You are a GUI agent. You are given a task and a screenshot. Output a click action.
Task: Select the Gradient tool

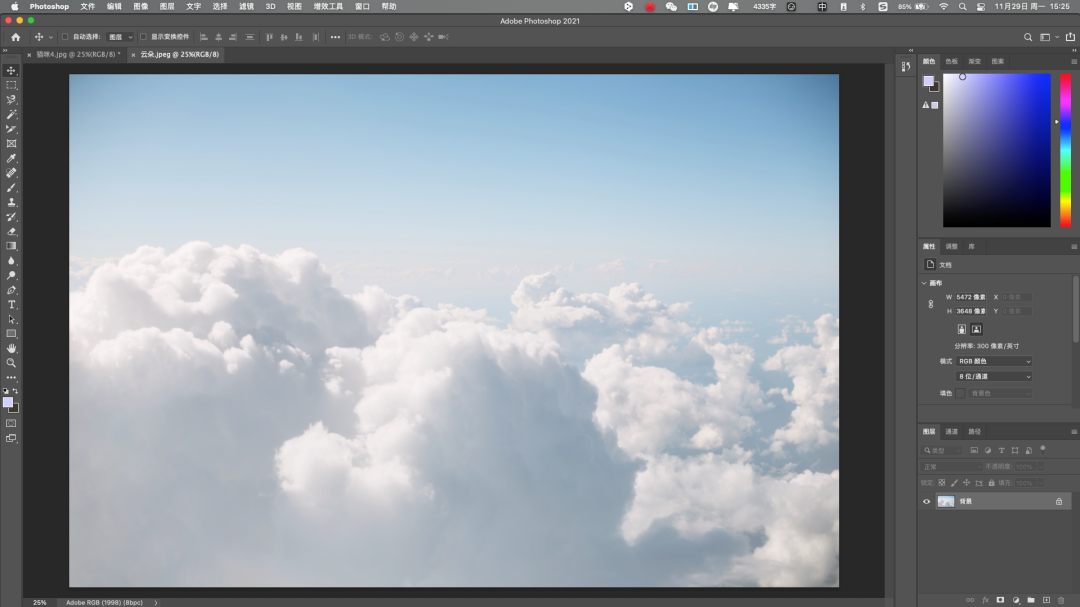tap(12, 246)
